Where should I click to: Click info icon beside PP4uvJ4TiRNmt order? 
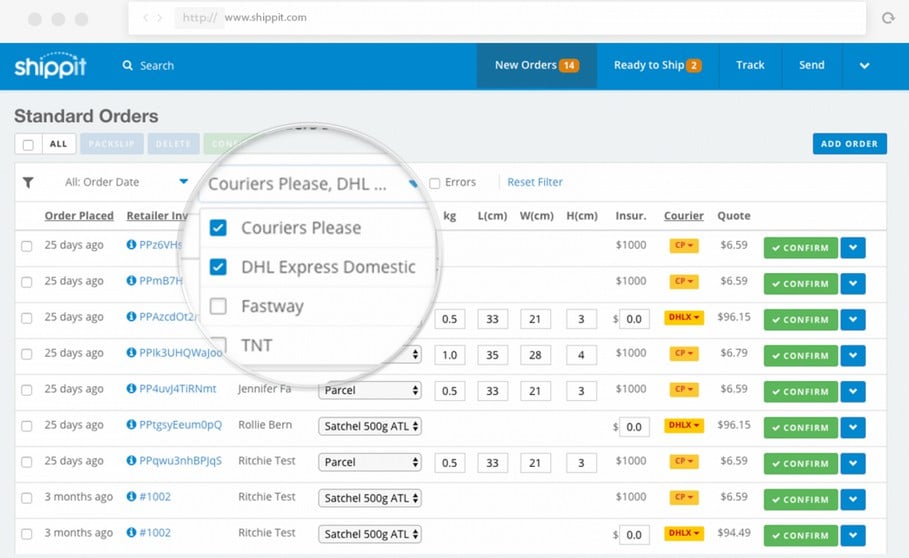(131, 388)
